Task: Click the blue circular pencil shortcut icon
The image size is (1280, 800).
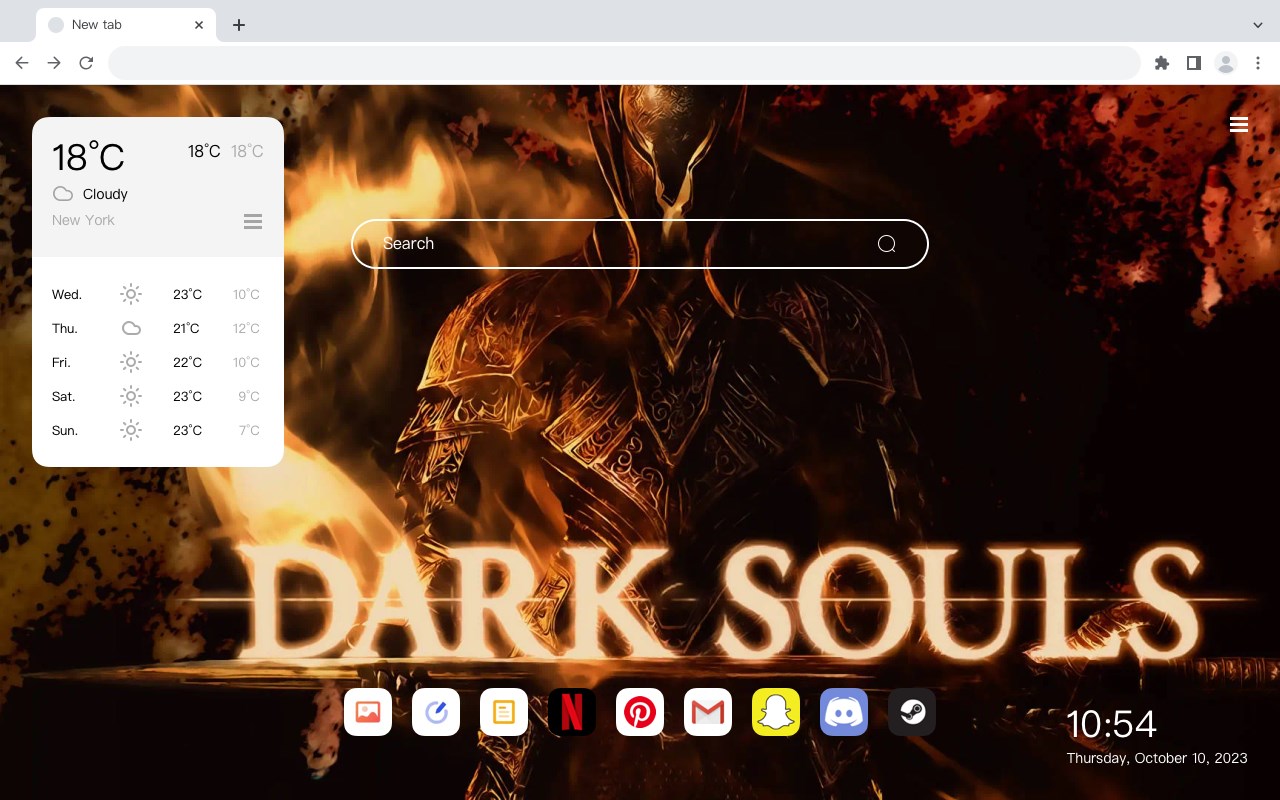Action: 436,712
